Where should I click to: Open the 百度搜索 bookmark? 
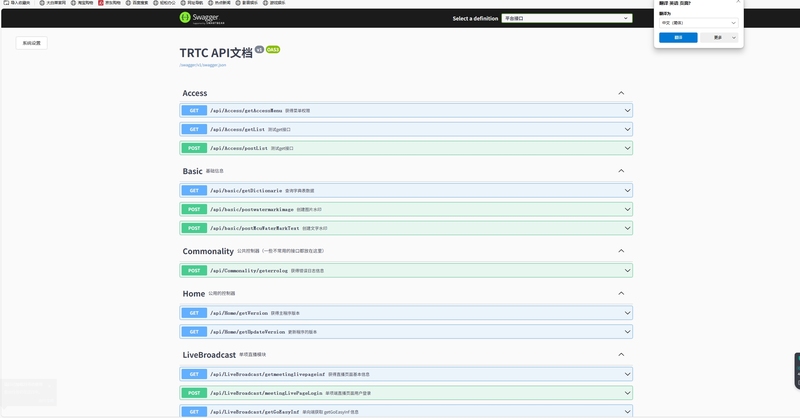pyautogui.click(x=137, y=3)
